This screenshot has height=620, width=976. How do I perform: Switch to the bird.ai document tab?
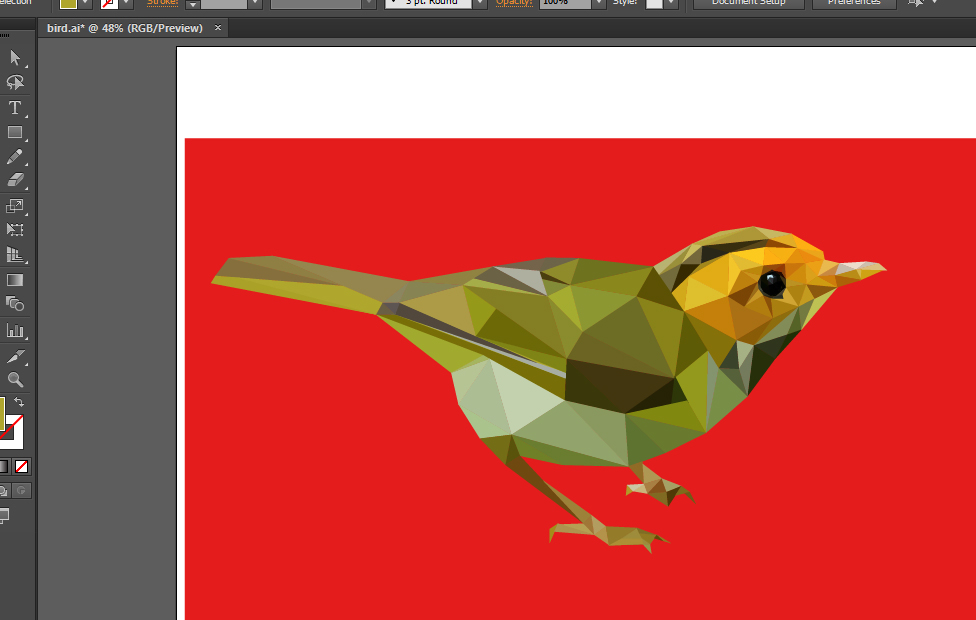(125, 28)
